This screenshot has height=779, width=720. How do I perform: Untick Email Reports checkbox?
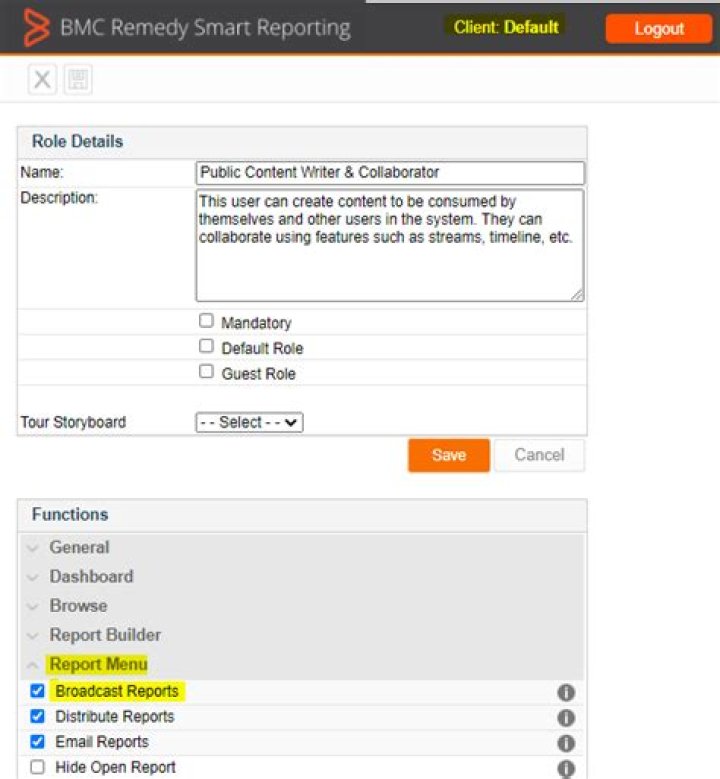[37, 742]
